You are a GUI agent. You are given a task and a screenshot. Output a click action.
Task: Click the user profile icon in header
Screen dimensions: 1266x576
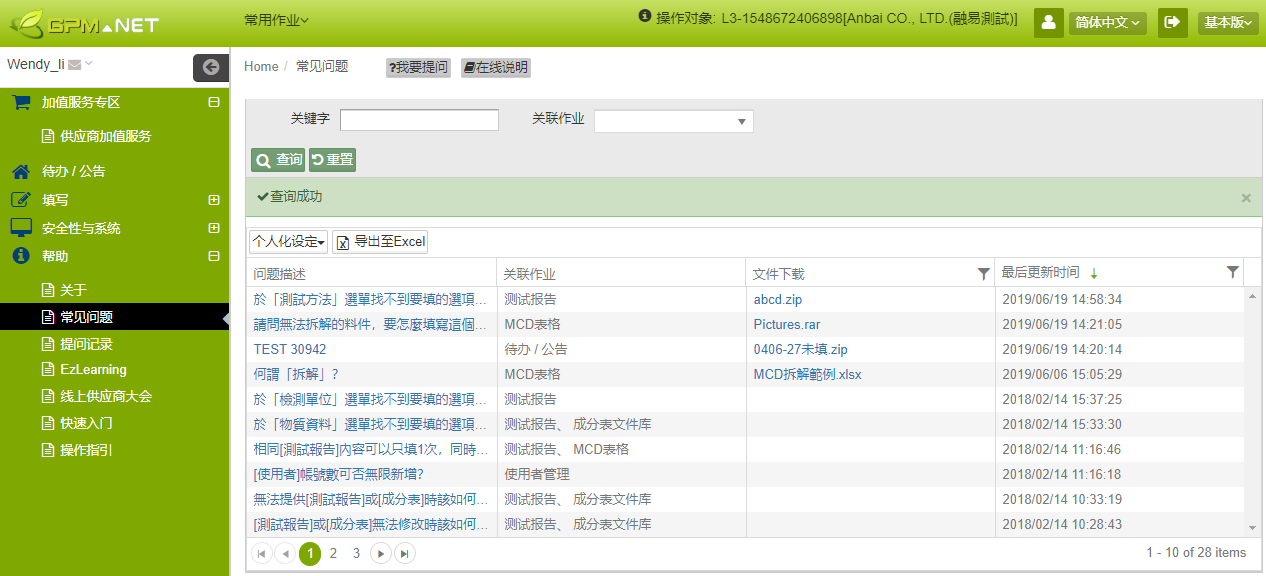(1048, 22)
